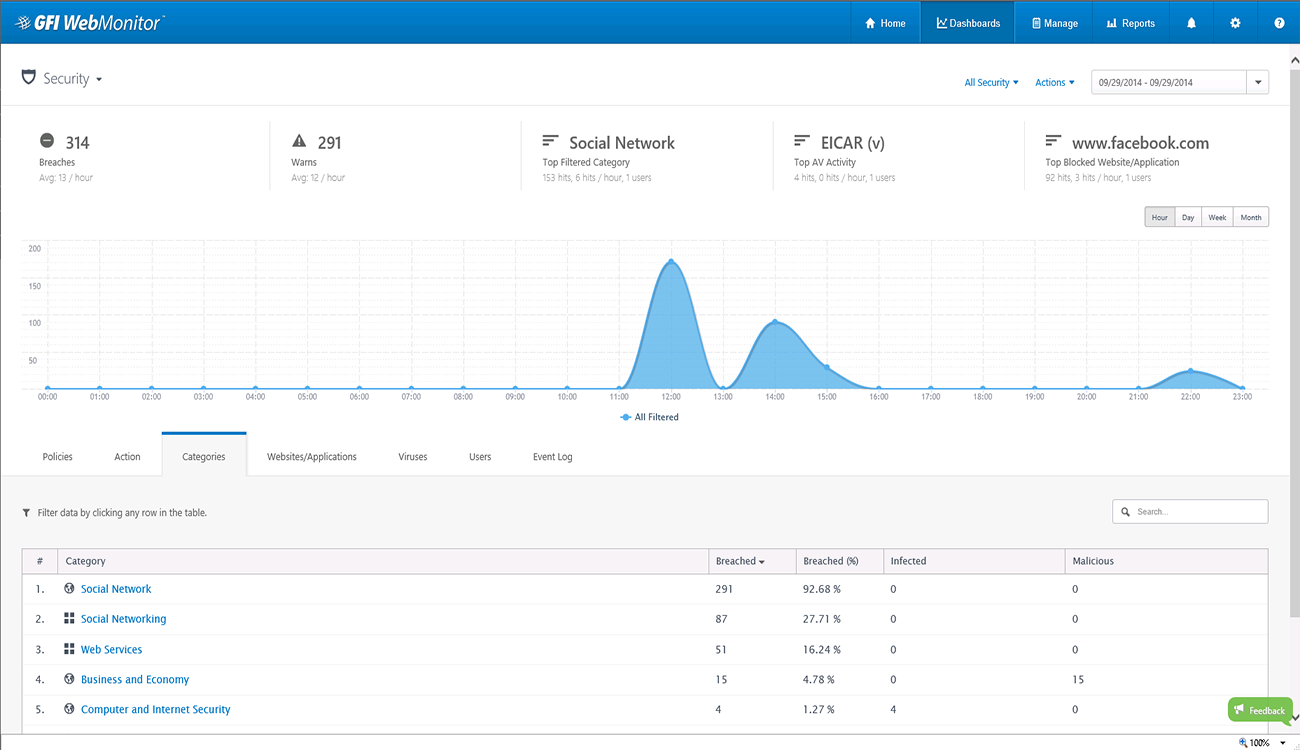The width and height of the screenshot is (1300, 750).
Task: Open Computer and Internet Security link
Action: point(156,709)
